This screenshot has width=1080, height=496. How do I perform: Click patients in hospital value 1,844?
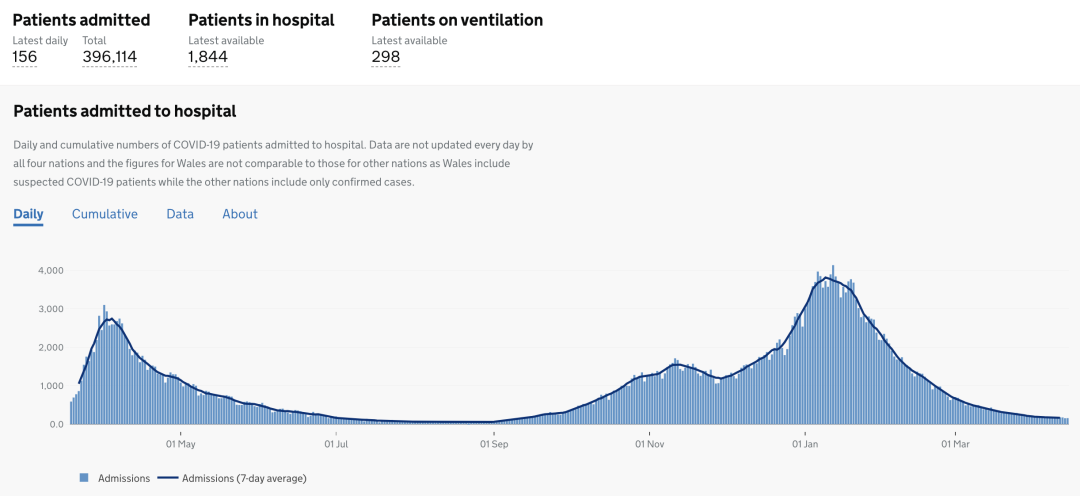(x=208, y=57)
